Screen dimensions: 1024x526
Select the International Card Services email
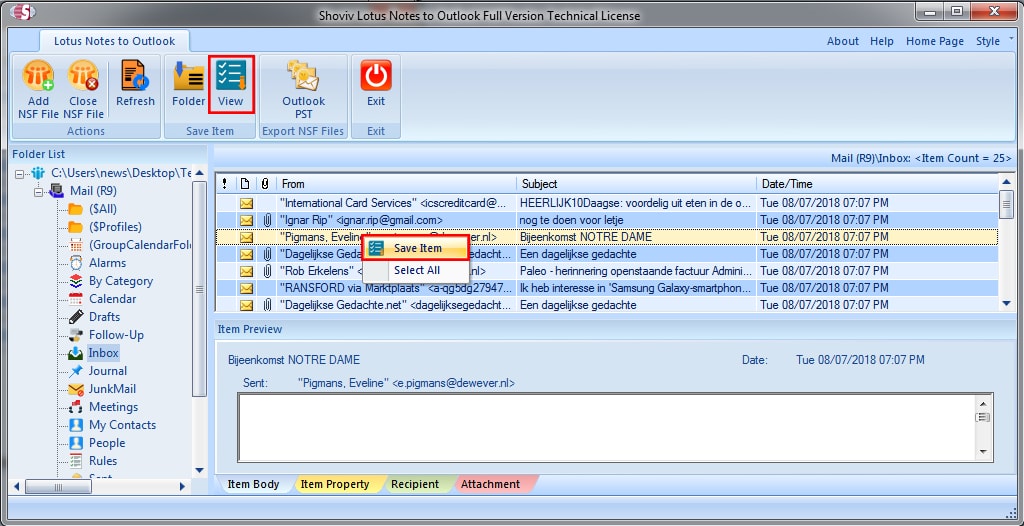pyautogui.click(x=607, y=203)
